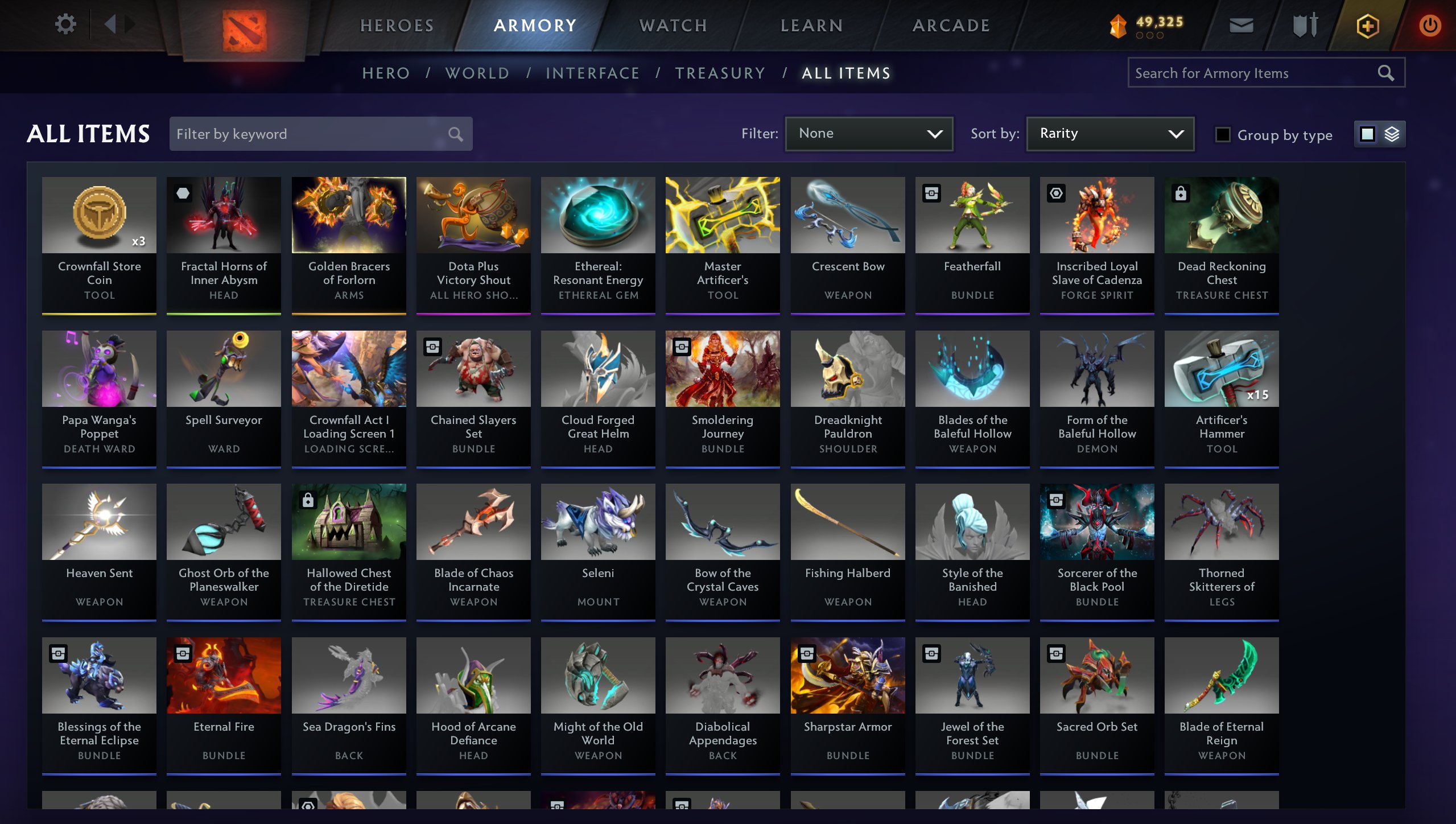This screenshot has height=824, width=1456.
Task: Open the Heroes top menu tab
Action: [x=397, y=26]
